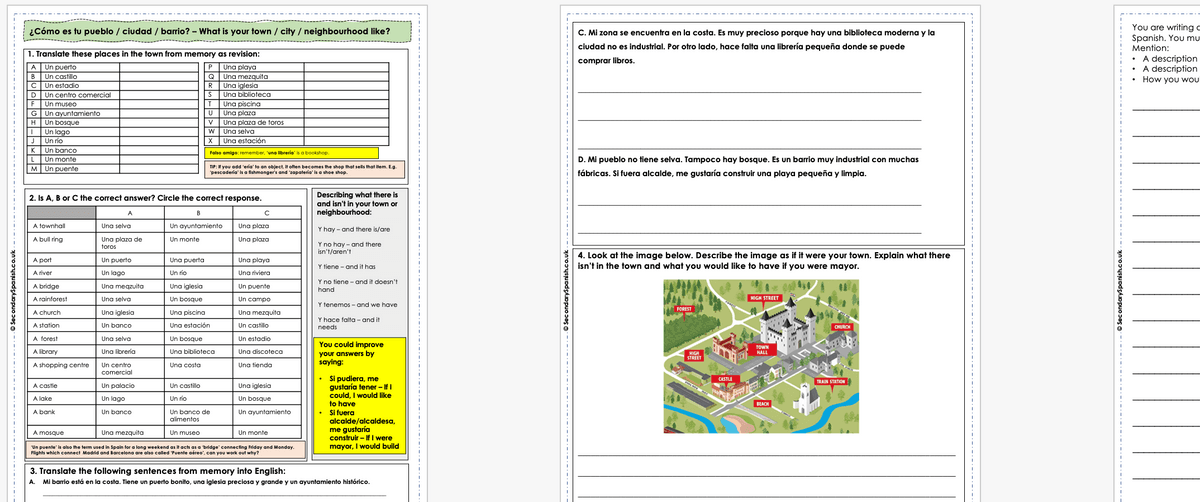1200x502 pixels.
Task: Click the 'FOREST' label on the map
Action: click(684, 310)
